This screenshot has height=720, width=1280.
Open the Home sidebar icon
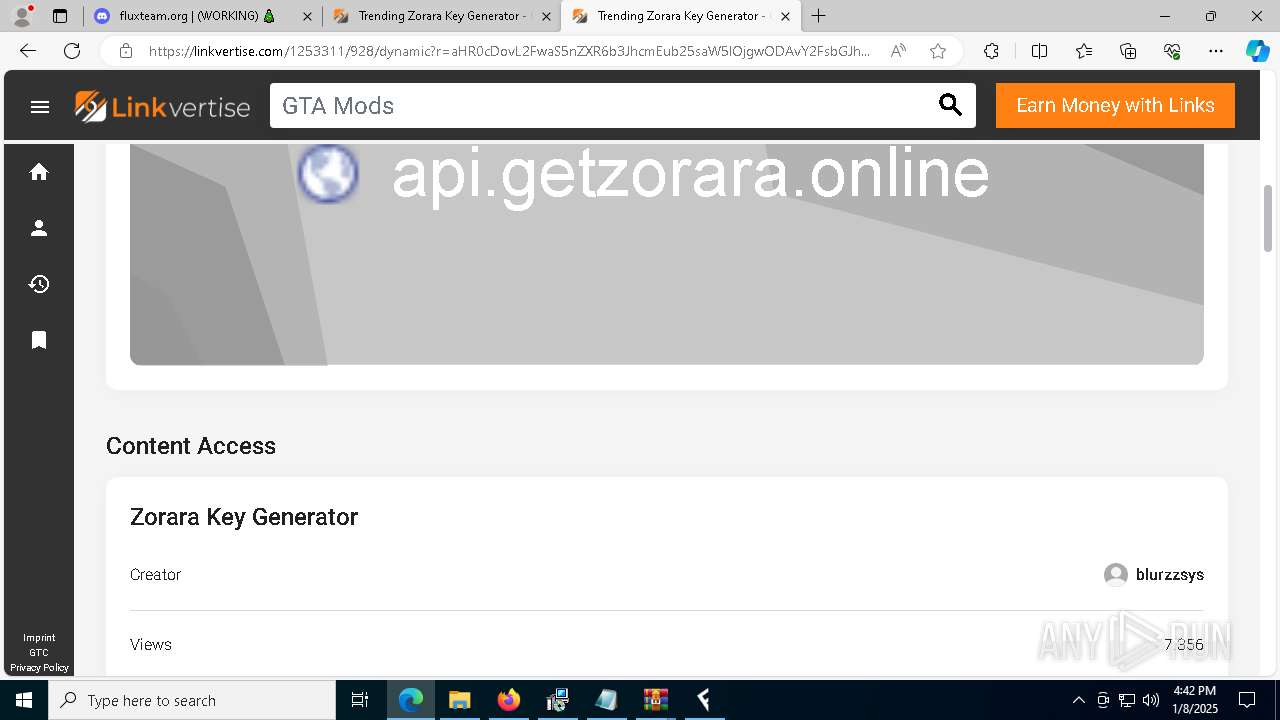[x=39, y=172]
